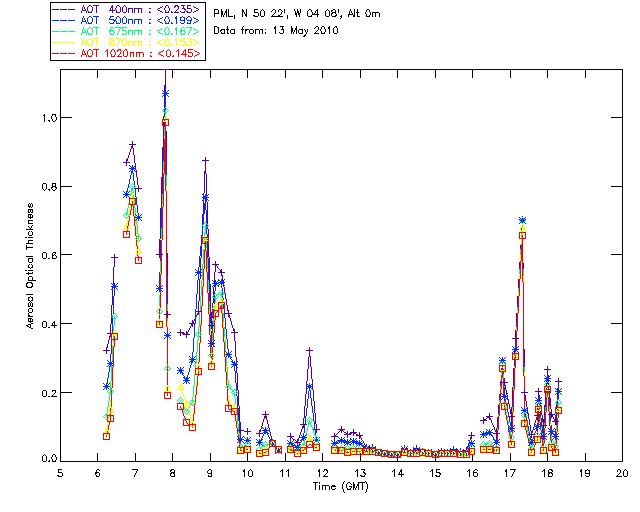The image size is (640, 512).
Task: Click the AOT 1020nm legend entry
Action: (127, 53)
